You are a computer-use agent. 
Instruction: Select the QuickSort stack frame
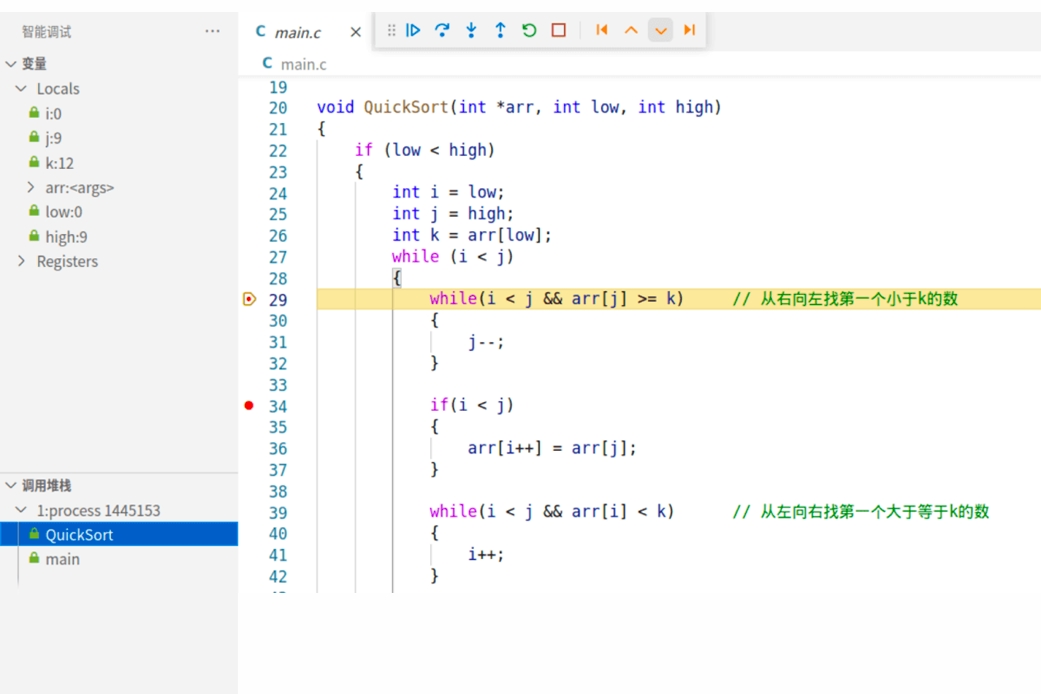[x=120, y=535]
